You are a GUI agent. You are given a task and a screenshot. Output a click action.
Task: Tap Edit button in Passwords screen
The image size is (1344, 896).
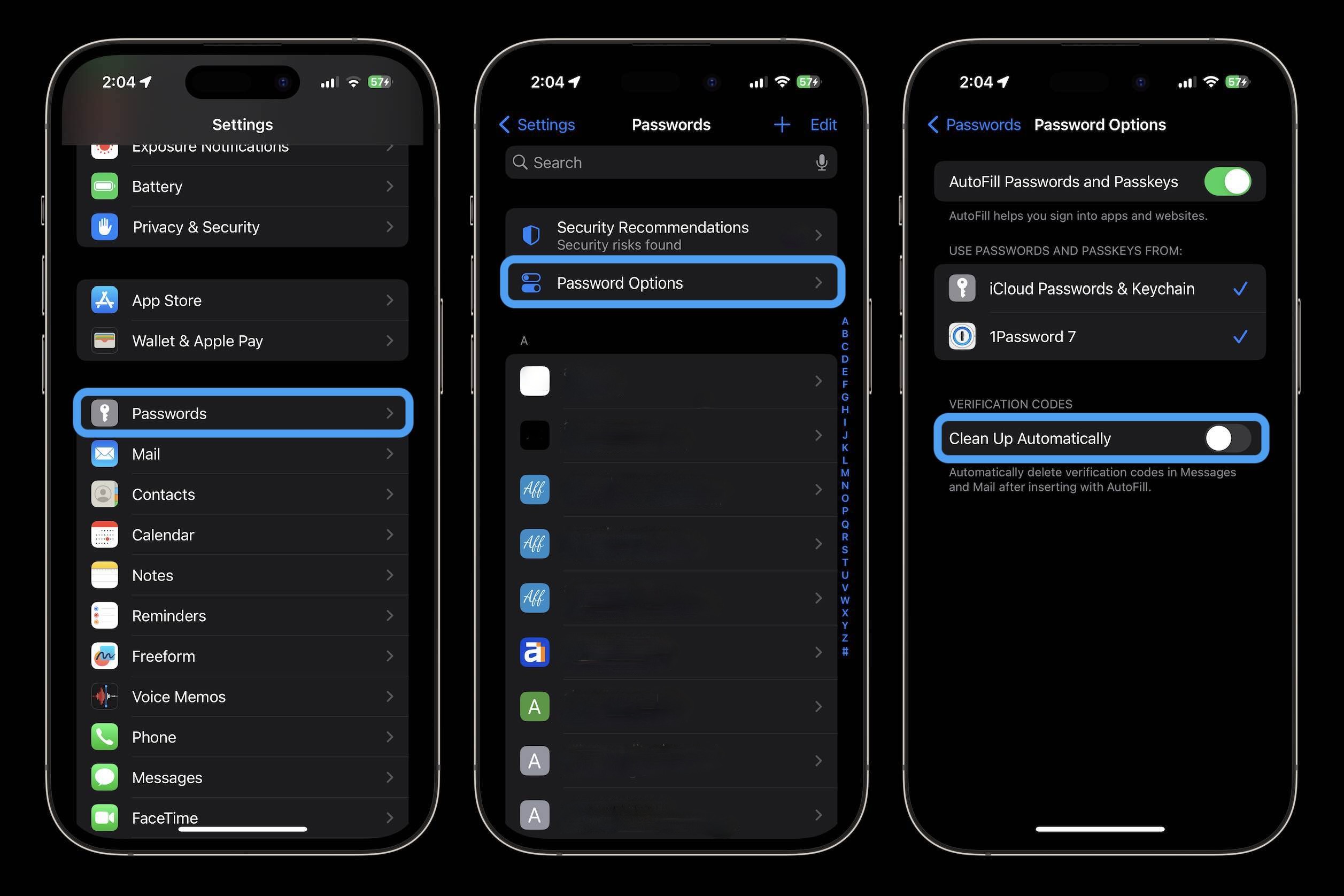(x=824, y=124)
